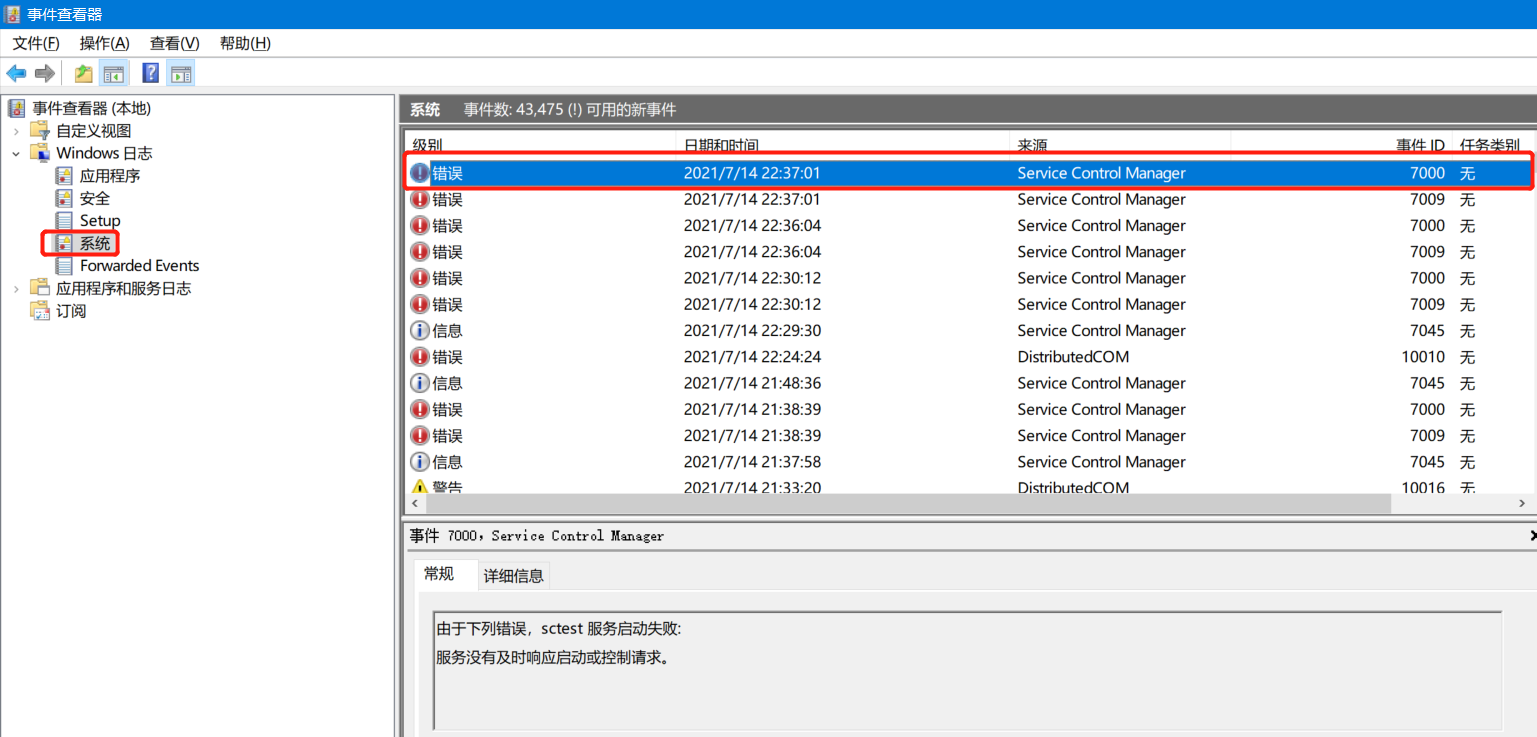Screen dimensions: 1537x737
Task: Open the 操作(A) menu
Action: point(105,43)
